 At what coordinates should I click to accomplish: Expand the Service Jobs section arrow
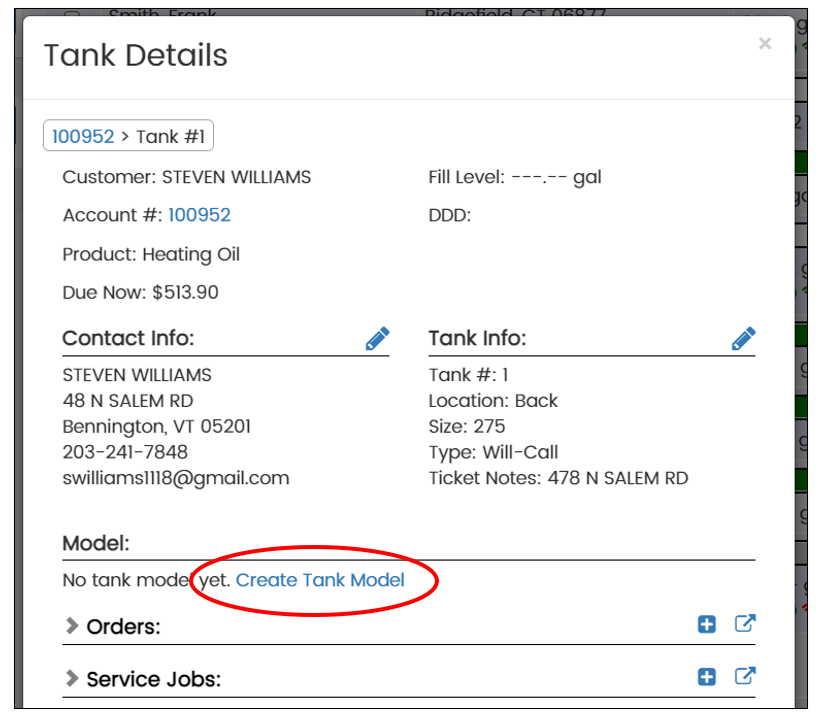pos(72,679)
